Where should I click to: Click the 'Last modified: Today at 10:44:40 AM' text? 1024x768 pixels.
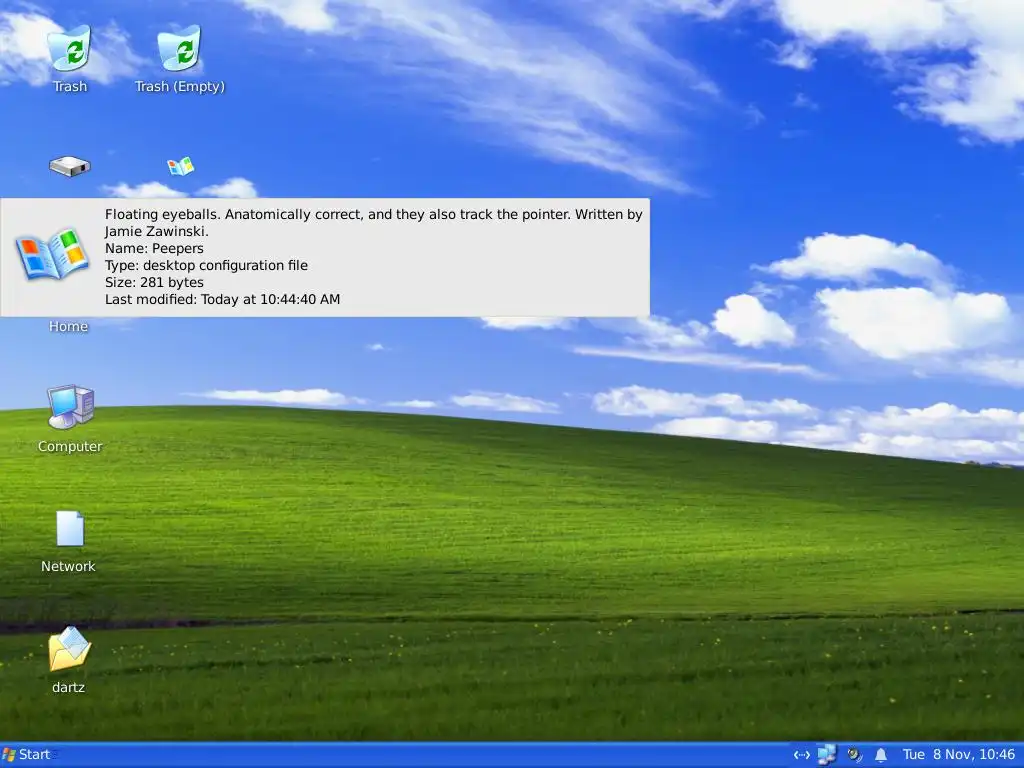pos(223,299)
